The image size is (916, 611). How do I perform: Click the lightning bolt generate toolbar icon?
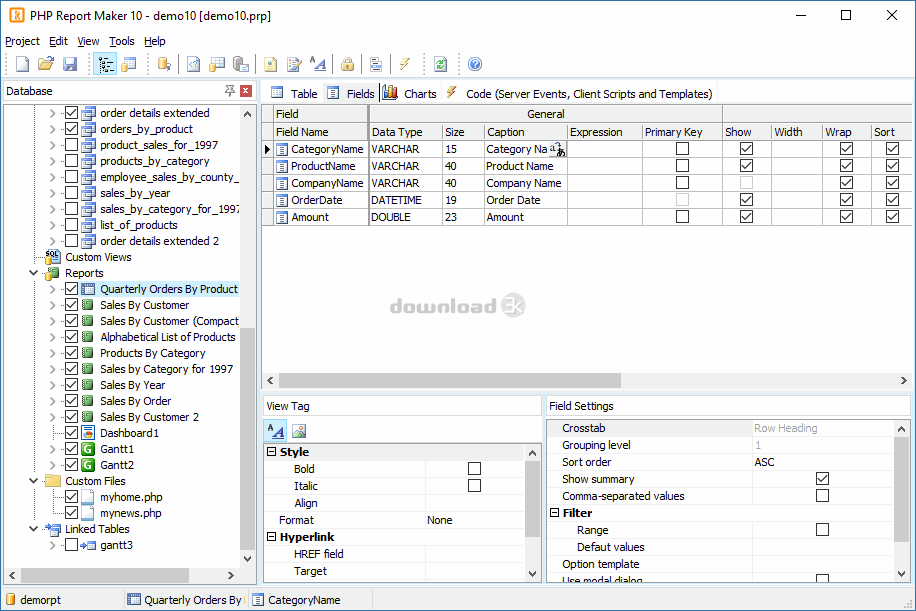[x=405, y=64]
